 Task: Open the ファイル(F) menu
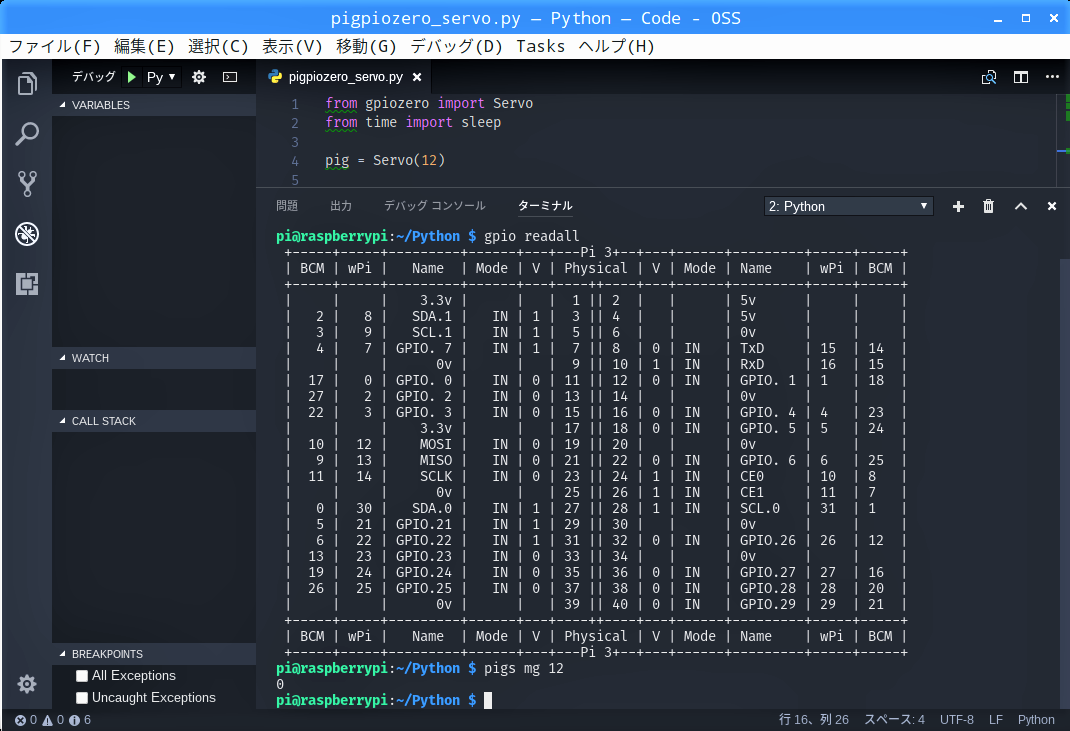click(x=55, y=46)
